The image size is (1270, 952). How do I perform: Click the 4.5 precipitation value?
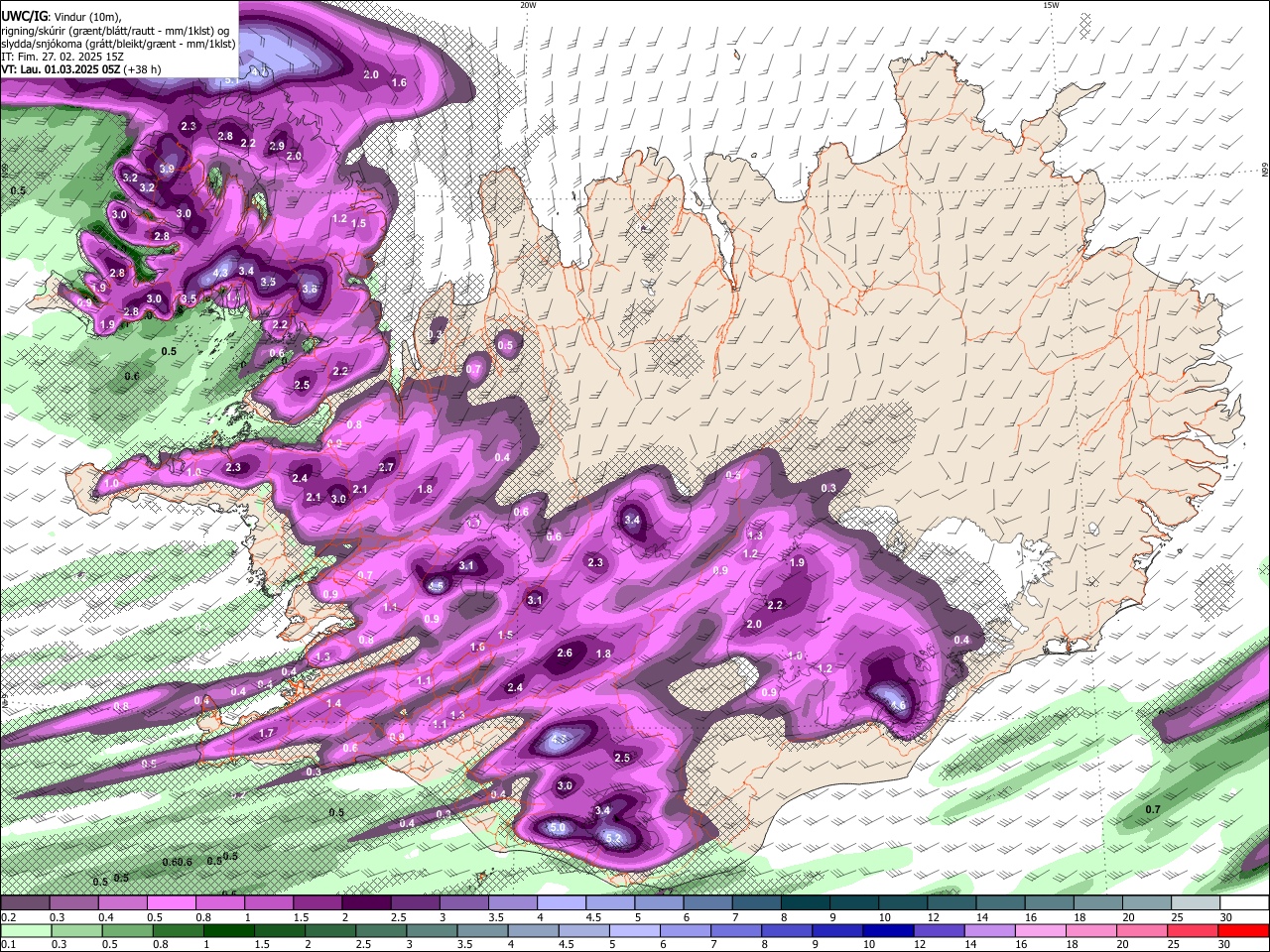435,586
